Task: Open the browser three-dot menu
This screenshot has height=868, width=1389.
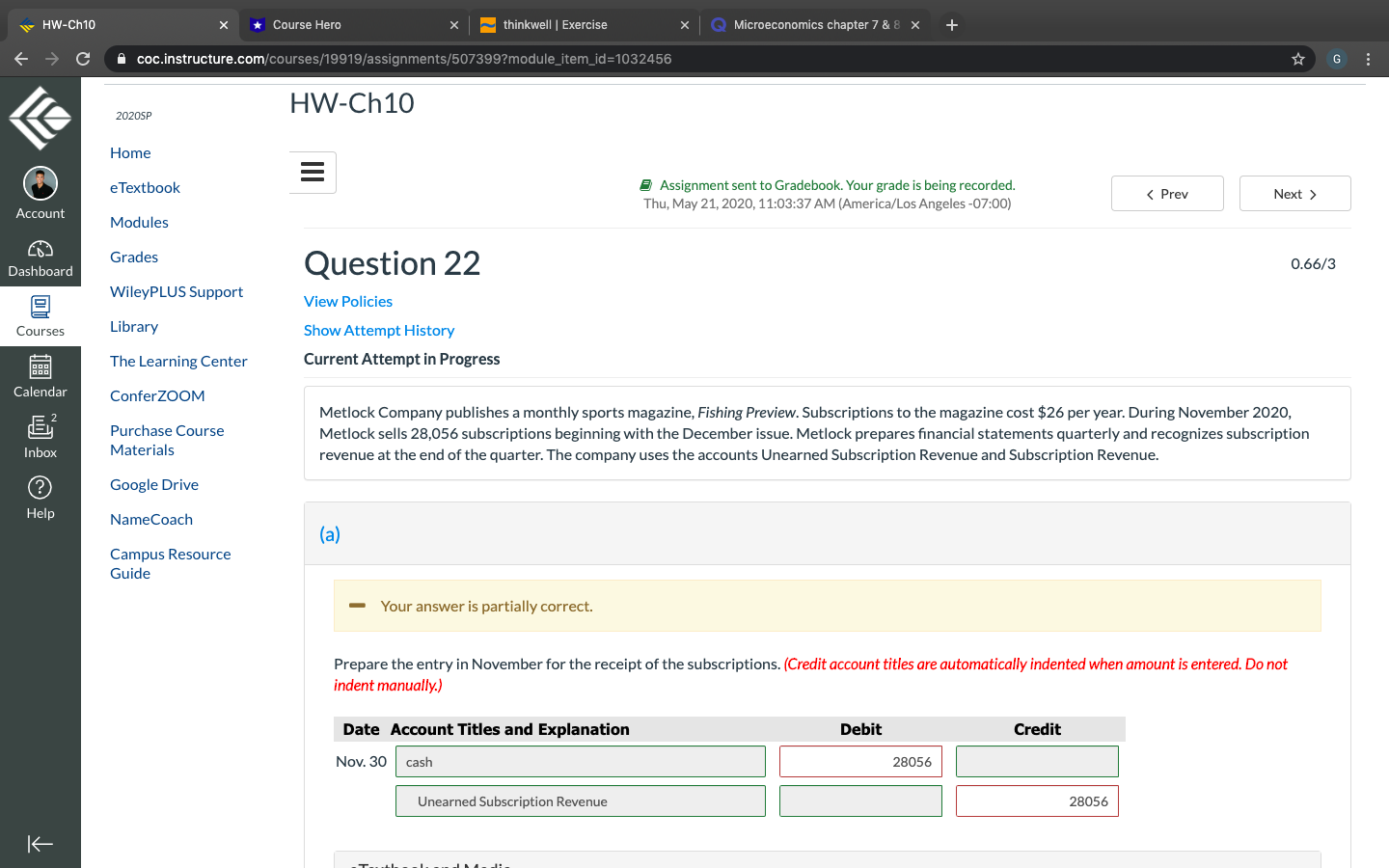Action: 1369,59
